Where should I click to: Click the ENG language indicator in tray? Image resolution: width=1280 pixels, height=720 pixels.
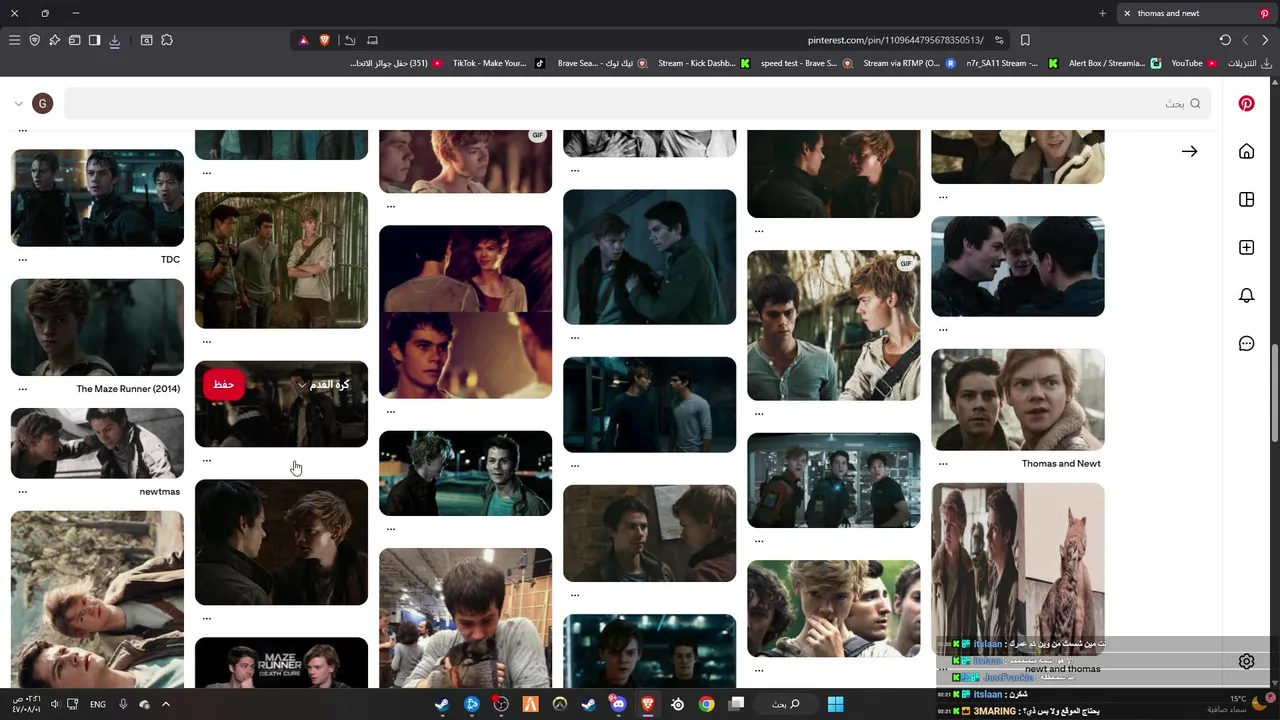[x=97, y=704]
